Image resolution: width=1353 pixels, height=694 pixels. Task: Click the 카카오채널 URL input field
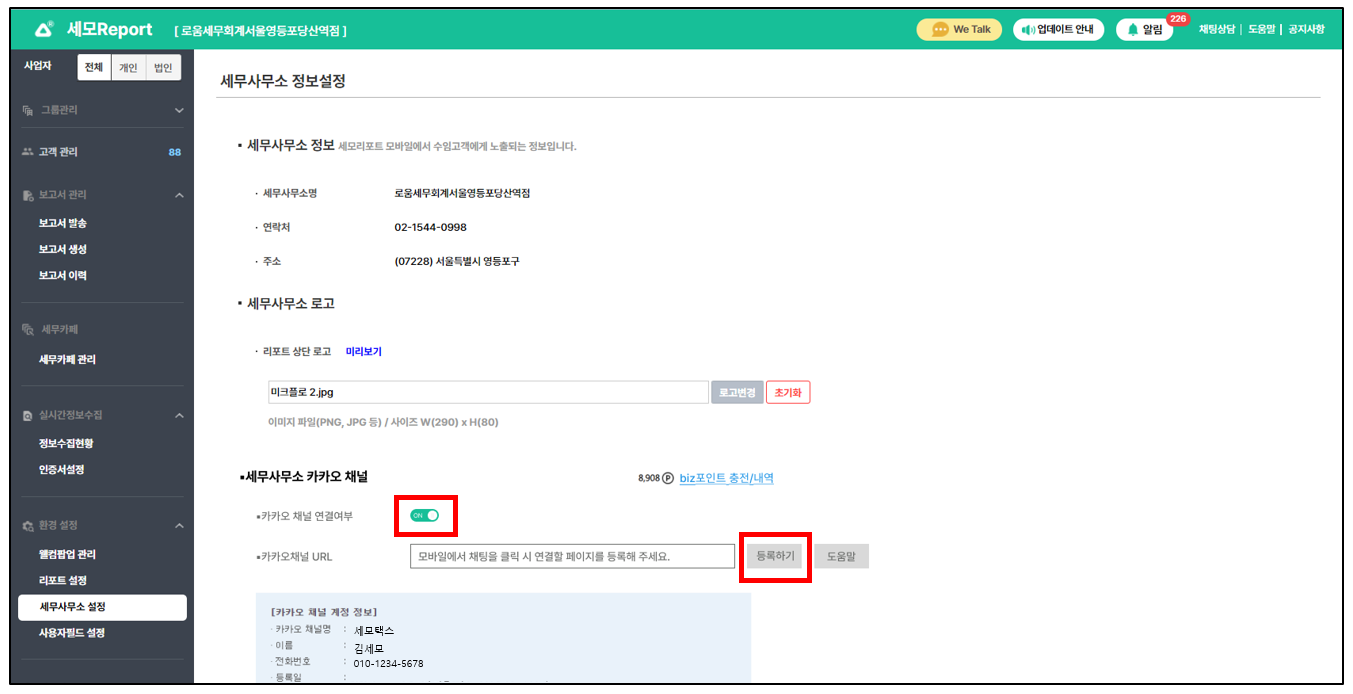click(572, 556)
